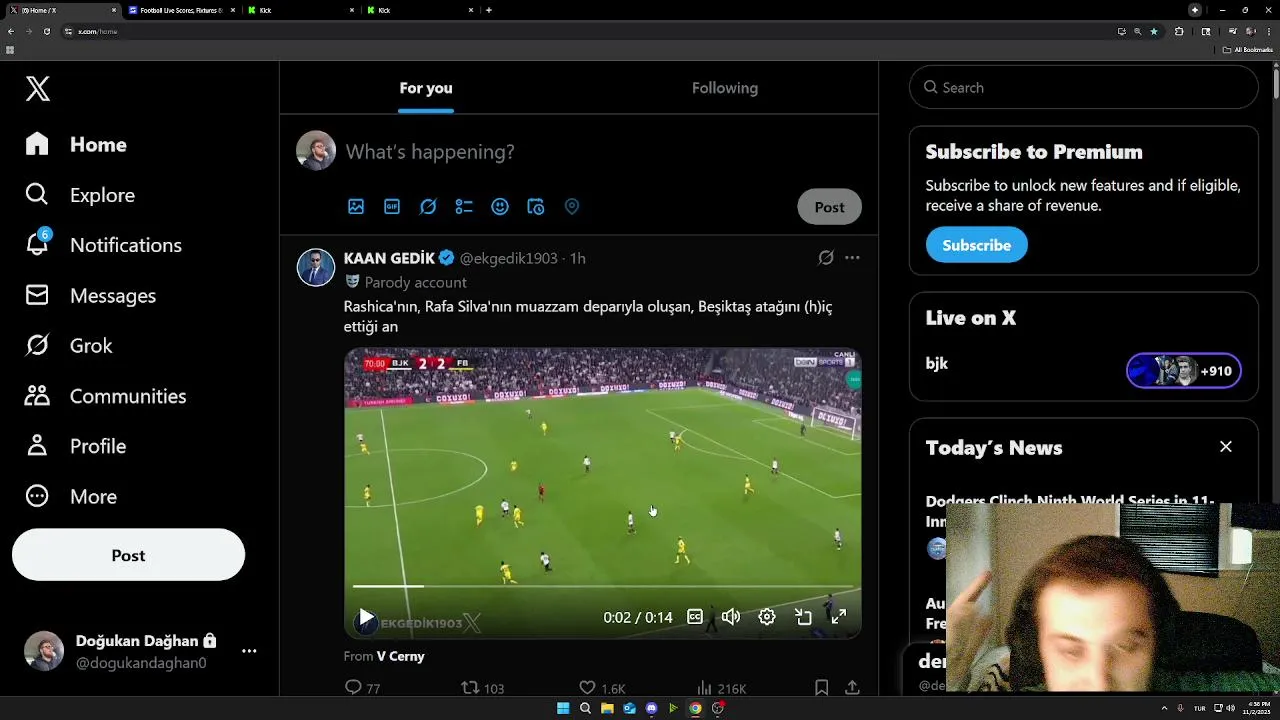
Task: Click the large Post button in the sidebar
Action: (x=128, y=555)
